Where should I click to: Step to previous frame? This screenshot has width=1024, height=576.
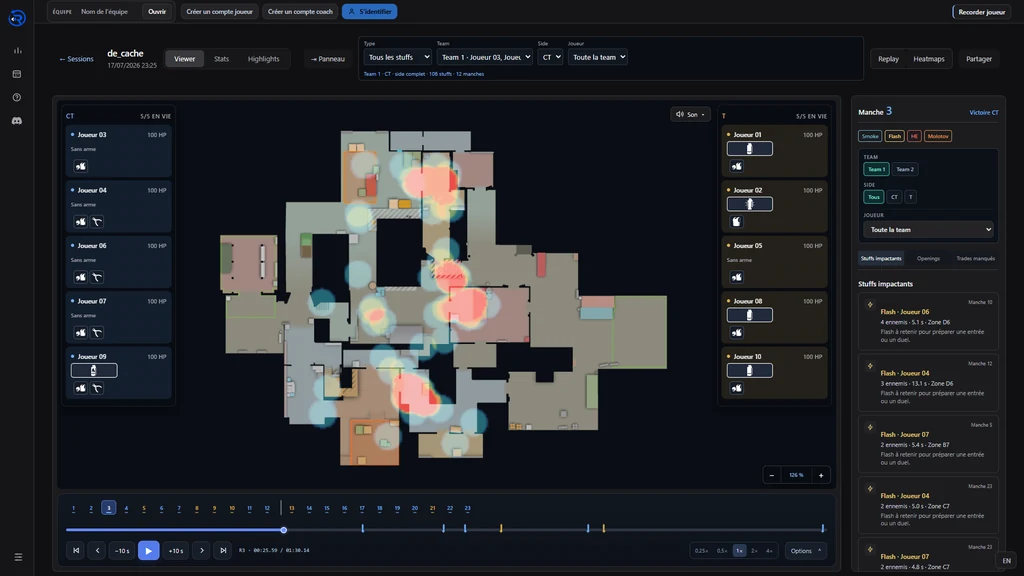coord(97,551)
